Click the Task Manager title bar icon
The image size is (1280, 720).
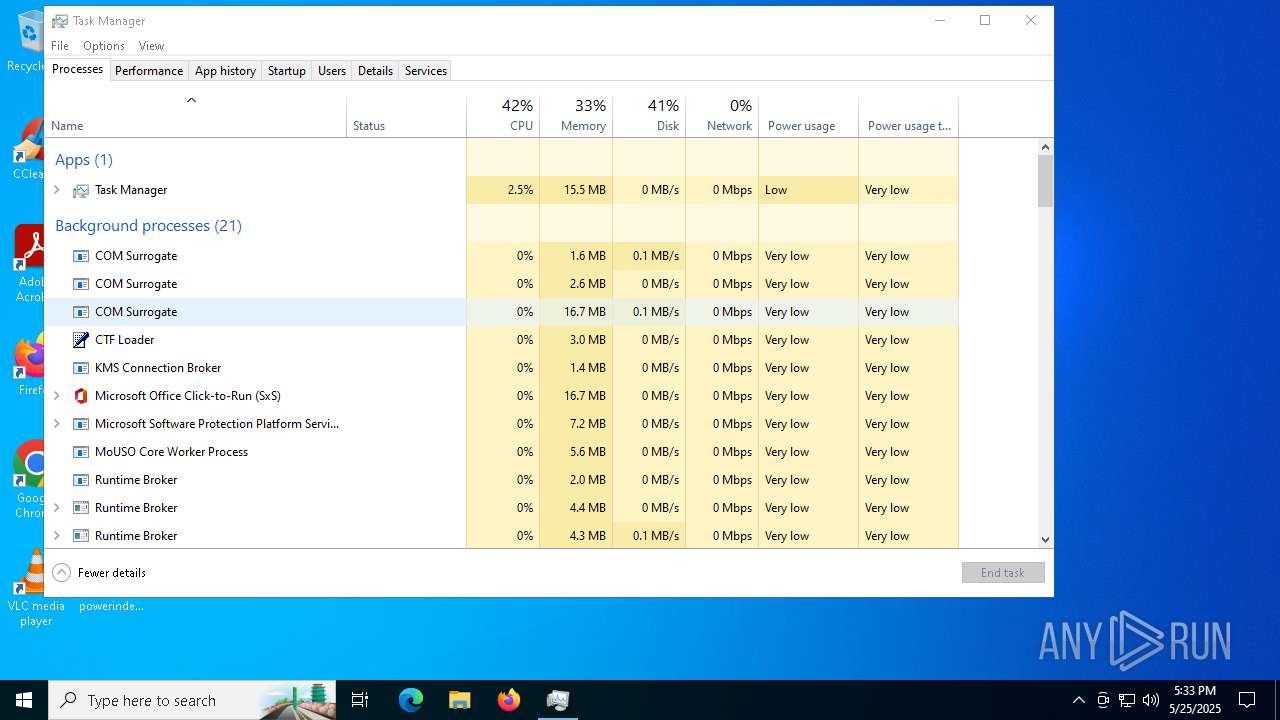[60, 21]
